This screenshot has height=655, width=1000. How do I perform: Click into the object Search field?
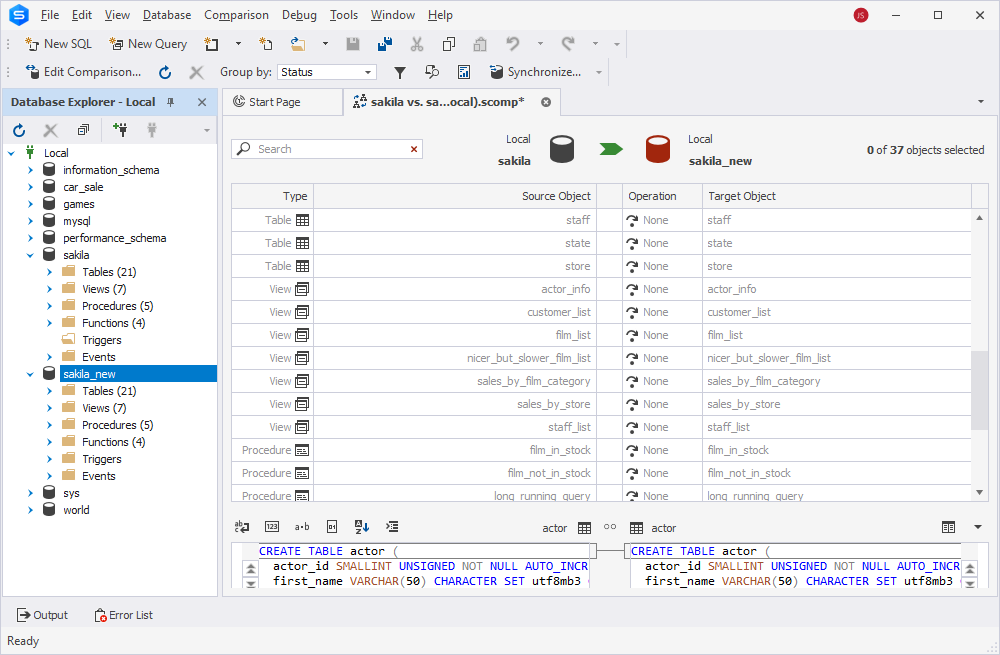327,149
